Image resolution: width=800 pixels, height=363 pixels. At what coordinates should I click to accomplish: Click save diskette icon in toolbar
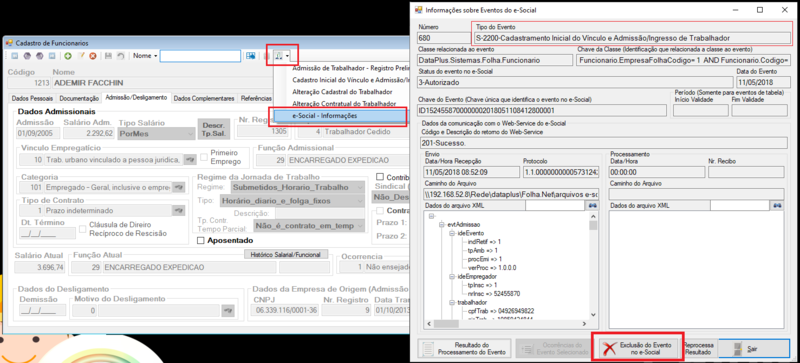click(x=108, y=56)
